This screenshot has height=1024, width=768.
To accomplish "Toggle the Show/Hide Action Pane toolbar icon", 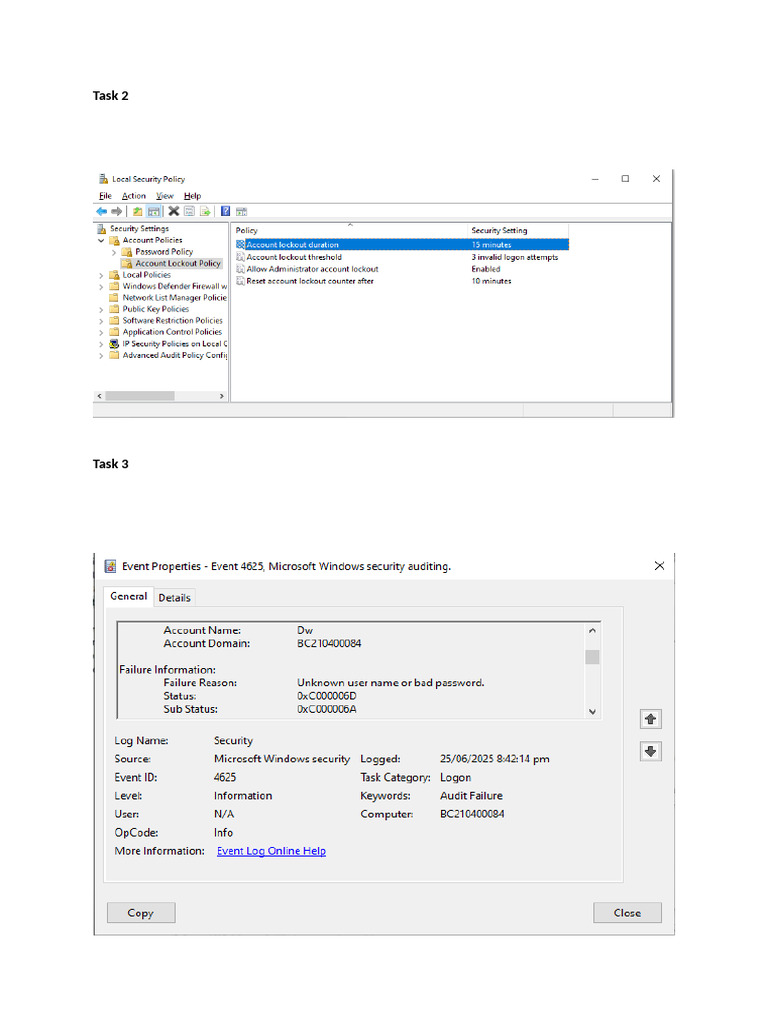I will click(x=241, y=212).
